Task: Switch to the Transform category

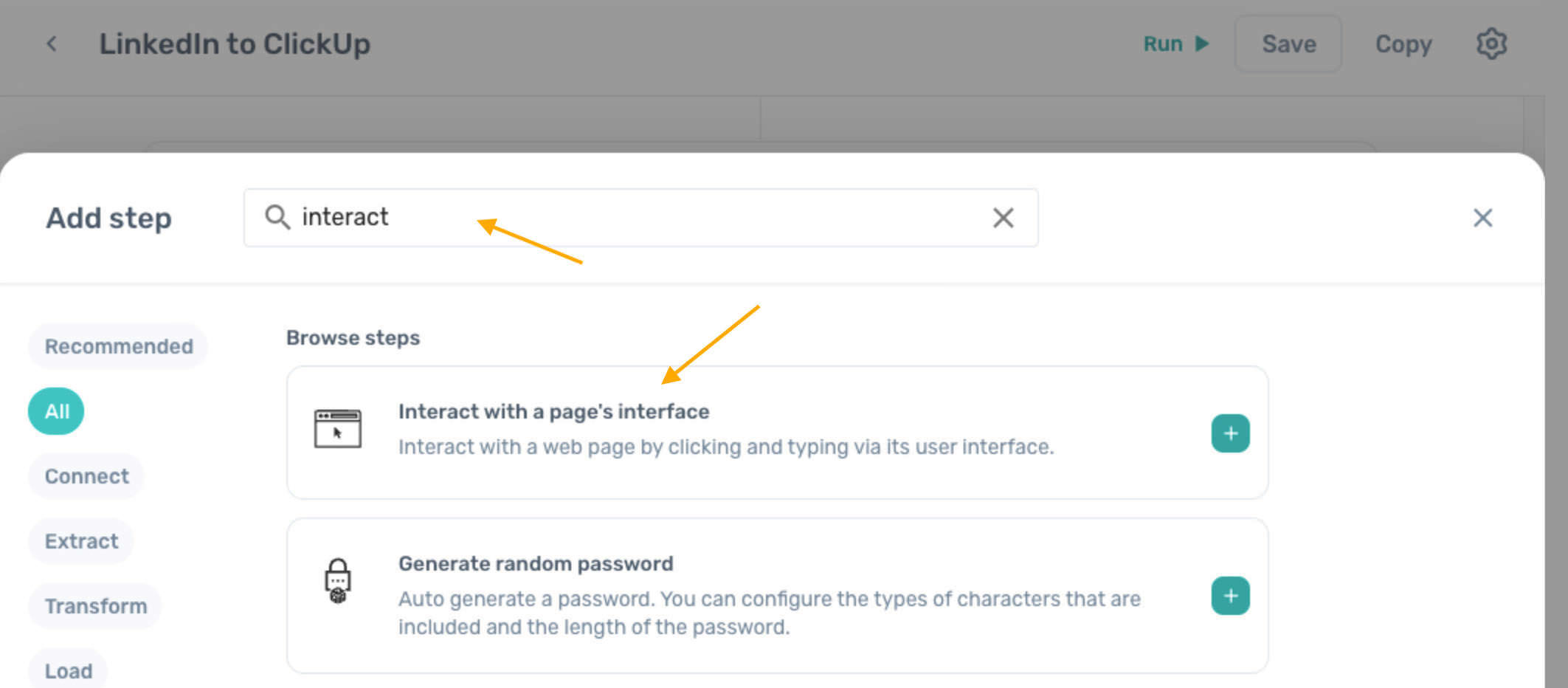Action: point(95,606)
